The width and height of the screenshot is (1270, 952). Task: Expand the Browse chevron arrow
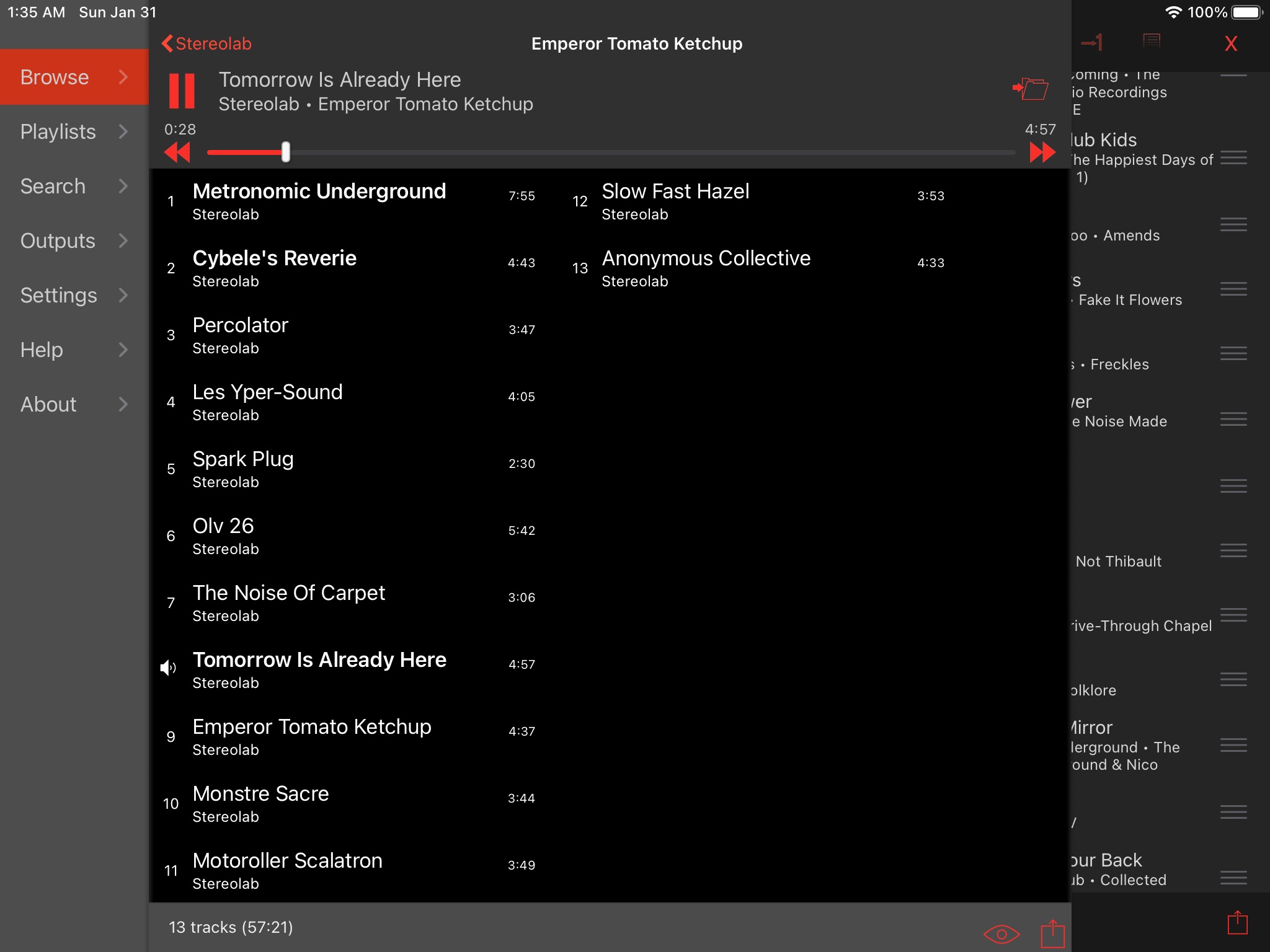123,77
